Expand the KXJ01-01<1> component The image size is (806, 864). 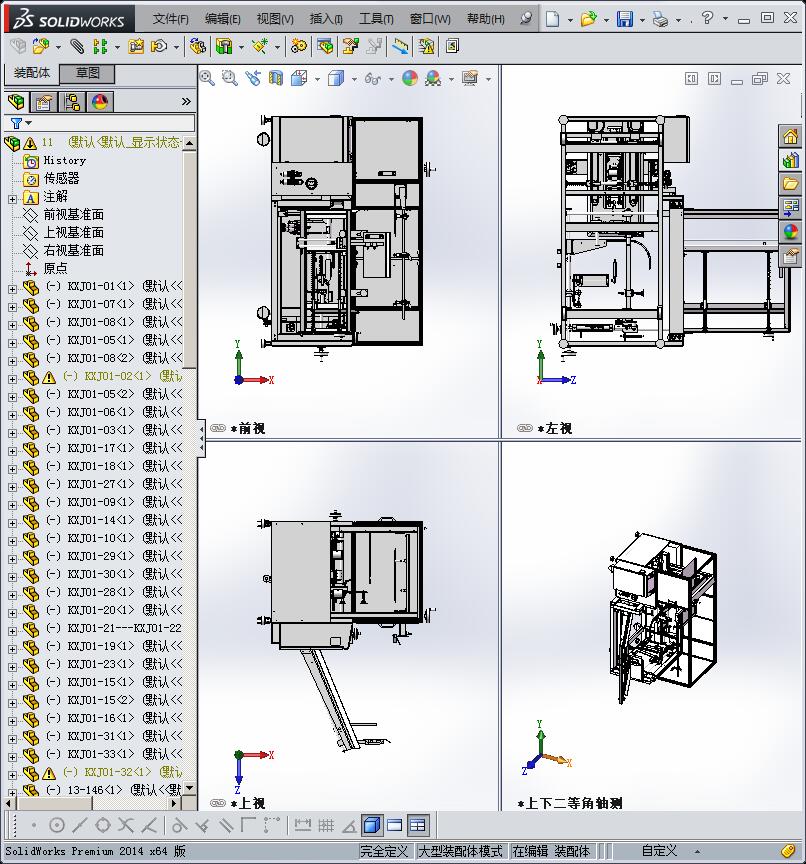12,288
